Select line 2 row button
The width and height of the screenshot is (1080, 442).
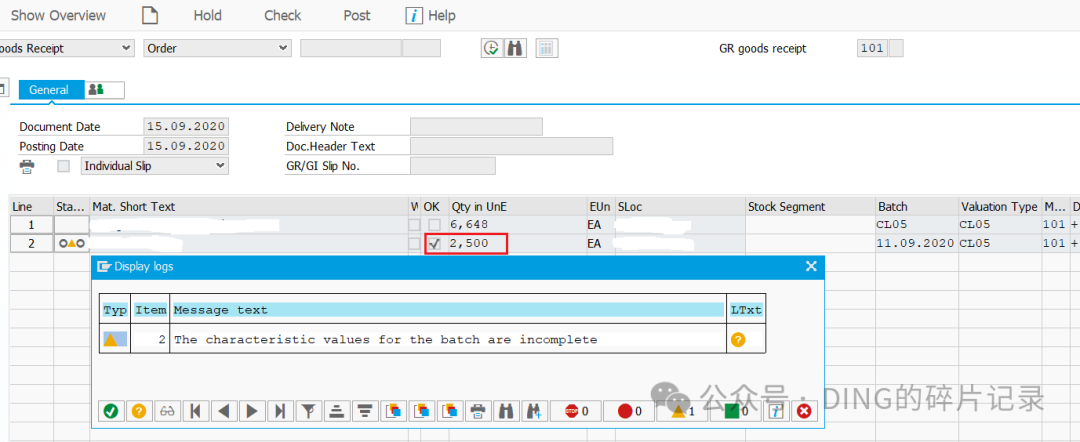tap(32, 243)
